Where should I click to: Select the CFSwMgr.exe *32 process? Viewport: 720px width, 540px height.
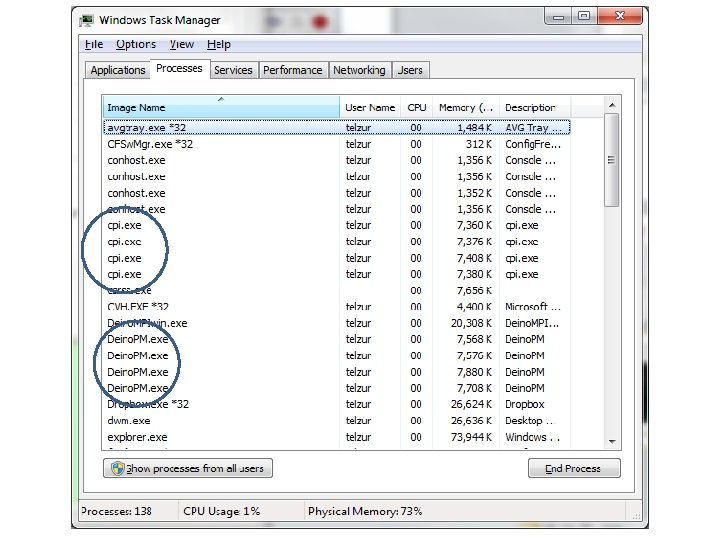tap(337, 144)
